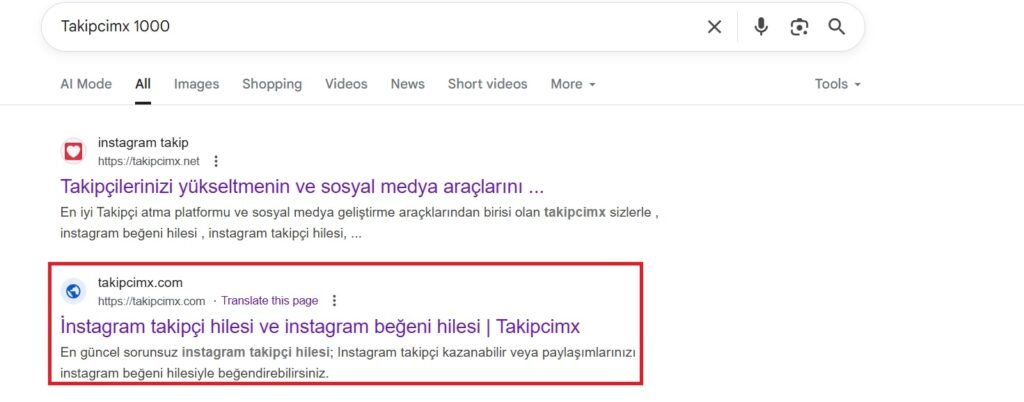Switch to AI Mode tab
This screenshot has width=1024, height=402.
pos(86,84)
